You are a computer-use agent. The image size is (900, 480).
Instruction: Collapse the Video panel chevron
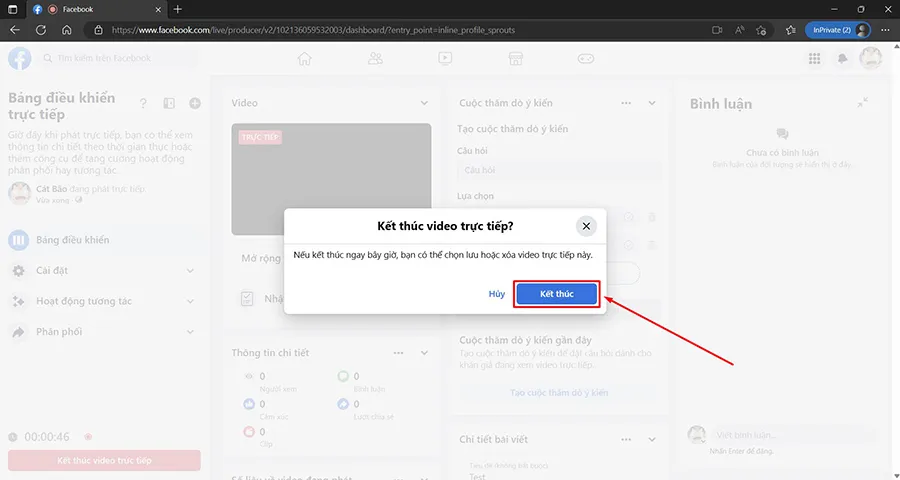click(424, 103)
